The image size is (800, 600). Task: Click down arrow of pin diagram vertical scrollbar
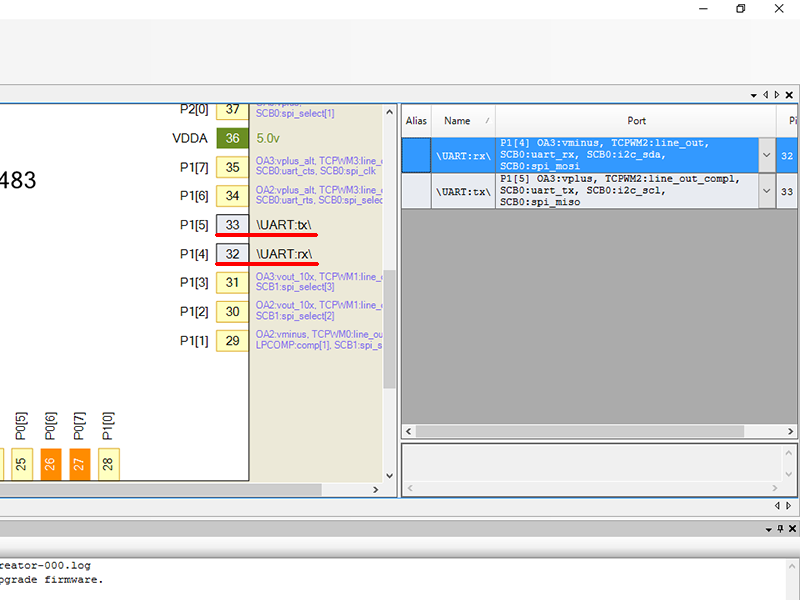click(x=389, y=476)
